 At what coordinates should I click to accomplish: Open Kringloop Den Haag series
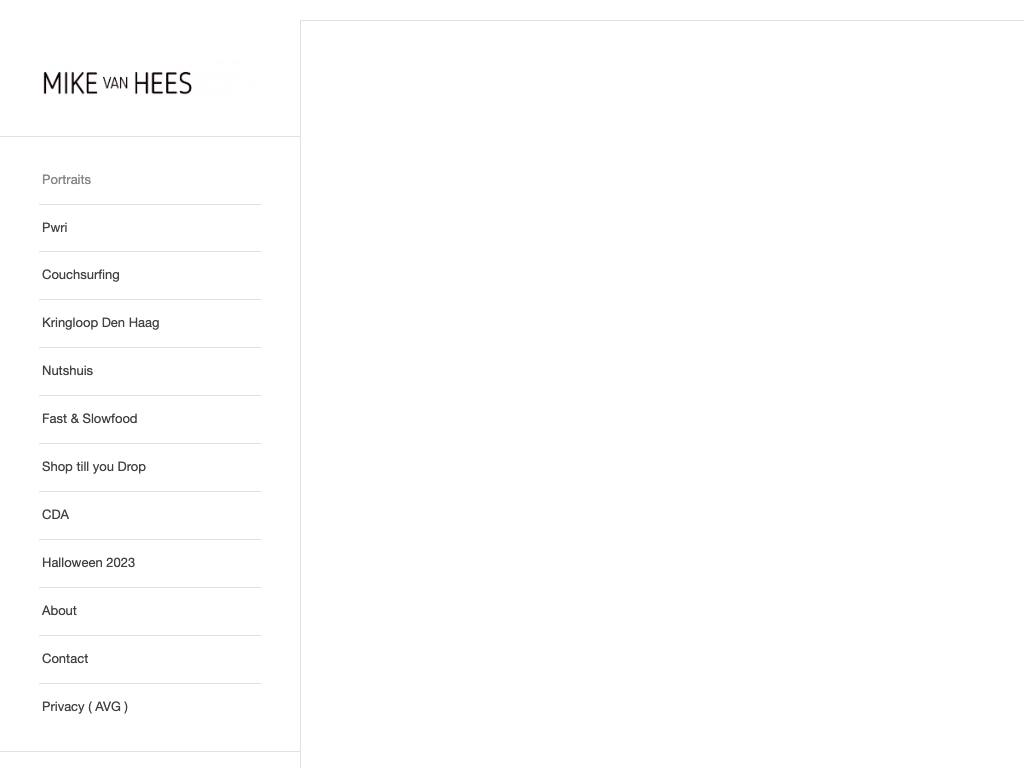[100, 323]
